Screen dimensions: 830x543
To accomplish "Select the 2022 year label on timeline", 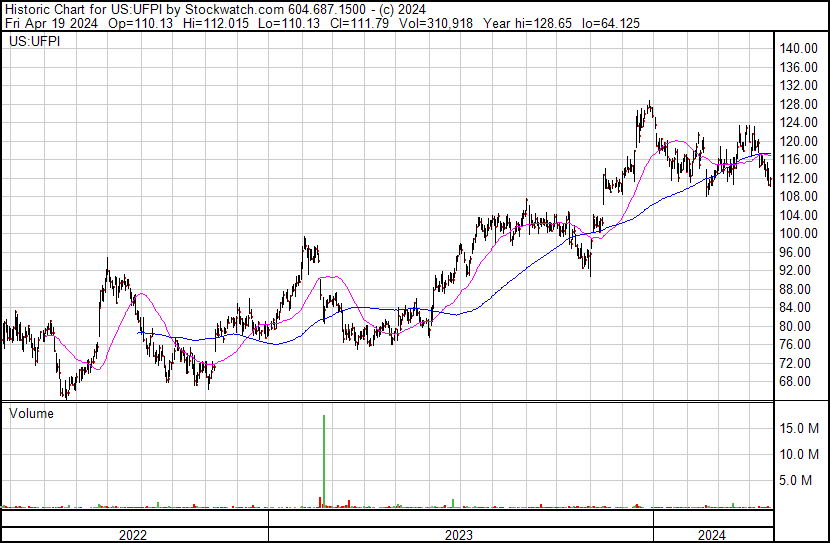I will (x=133, y=535).
